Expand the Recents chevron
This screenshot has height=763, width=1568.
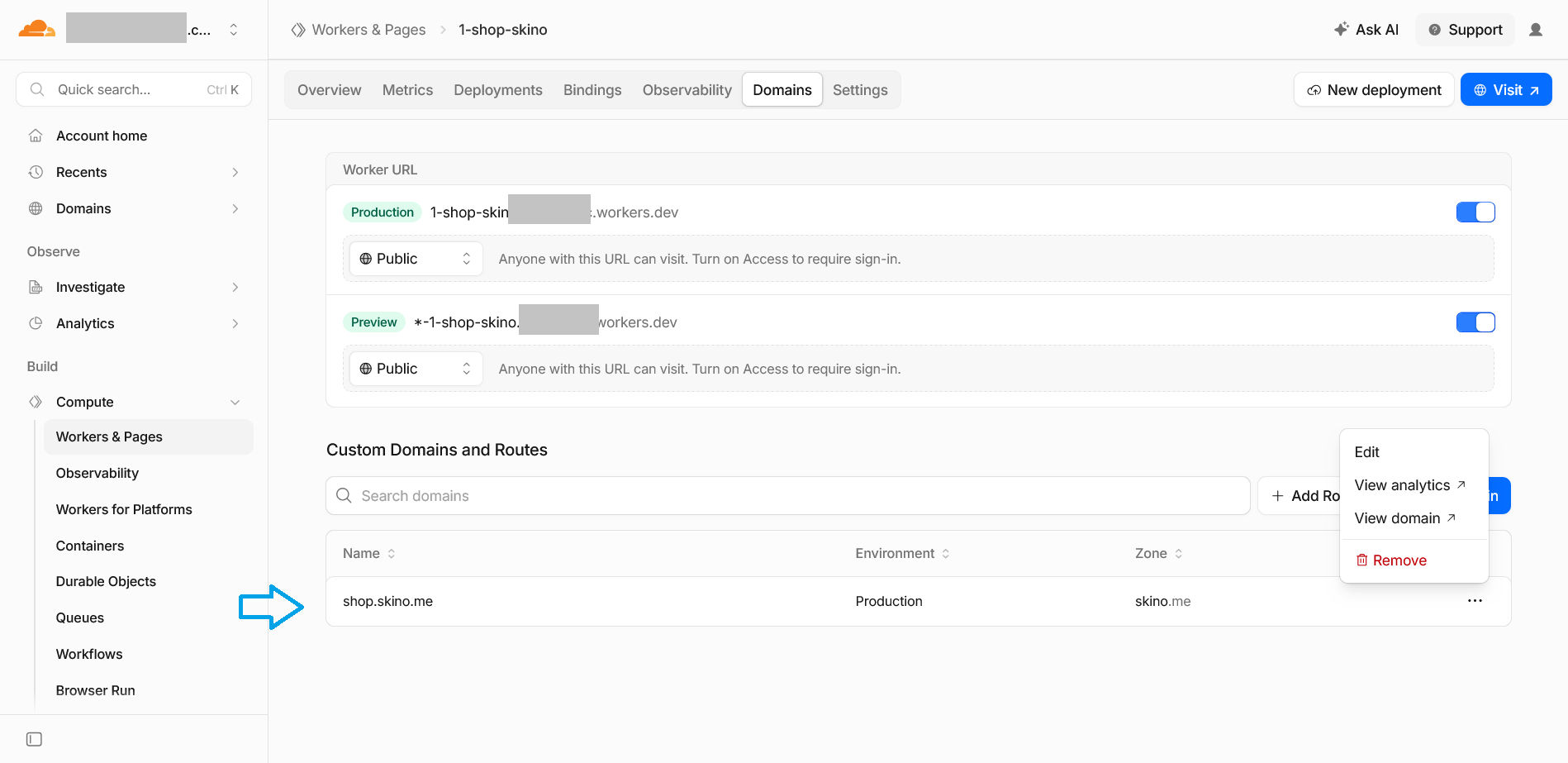tap(235, 172)
